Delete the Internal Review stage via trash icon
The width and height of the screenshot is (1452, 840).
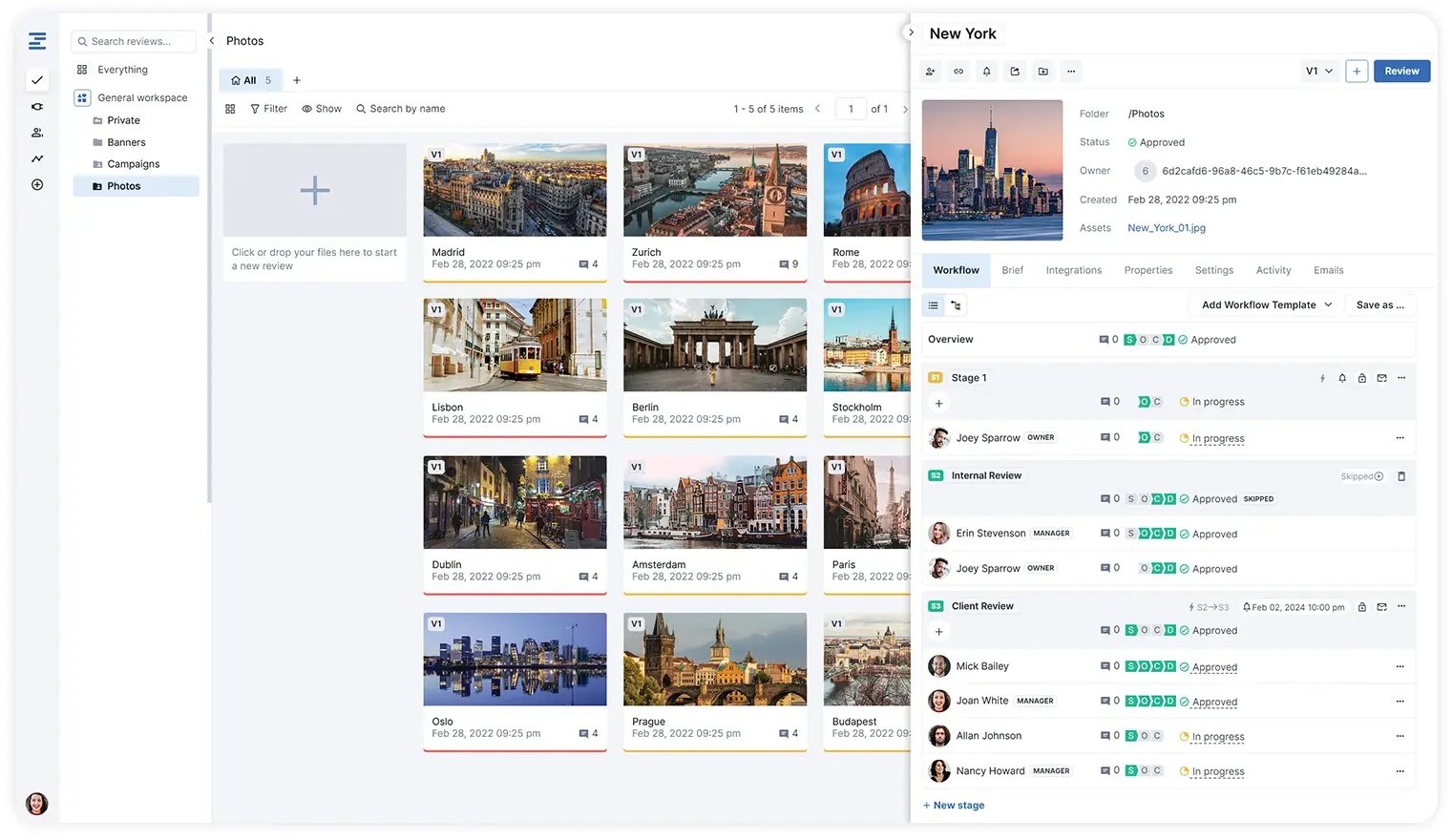click(x=1401, y=476)
